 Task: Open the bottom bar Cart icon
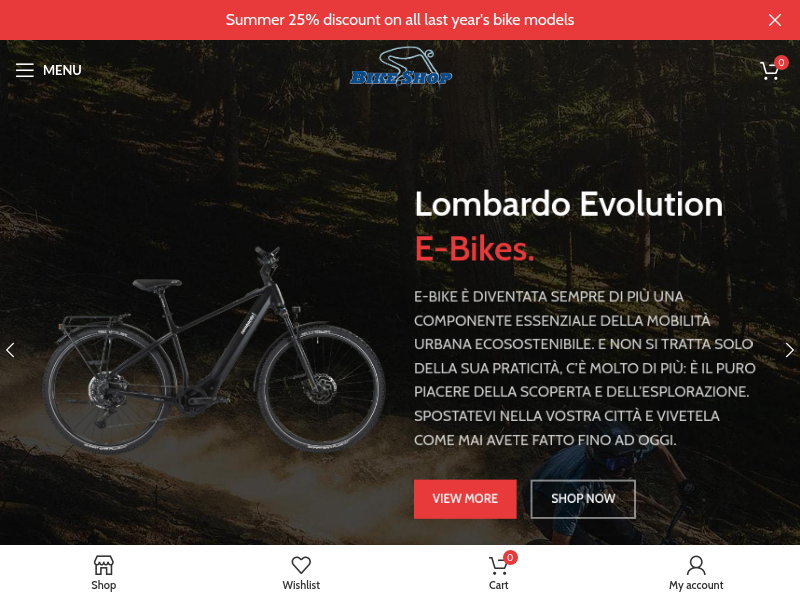pos(498,565)
